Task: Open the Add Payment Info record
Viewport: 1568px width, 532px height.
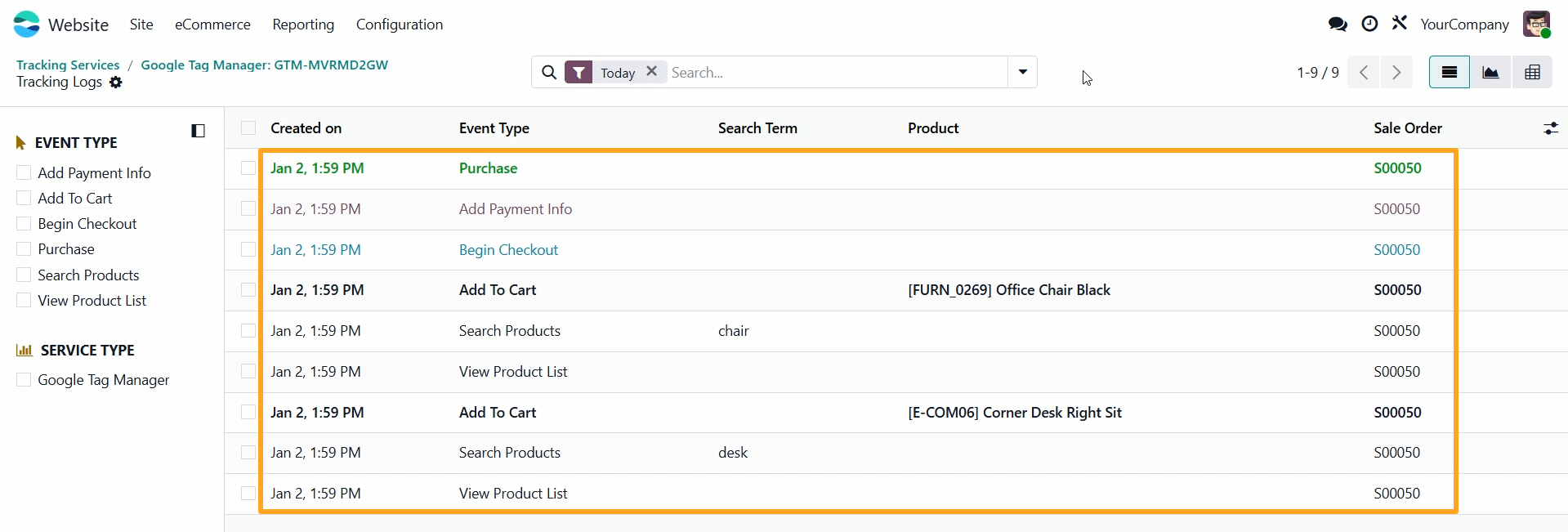Action: pyautogui.click(x=516, y=209)
